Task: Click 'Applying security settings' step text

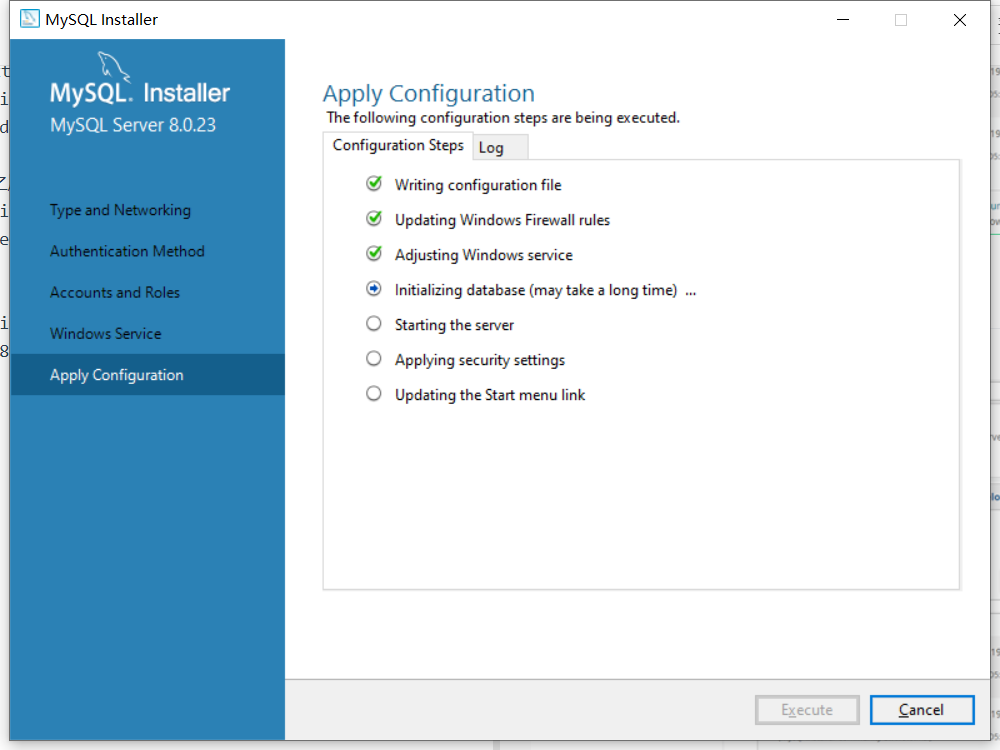Action: 480,360
